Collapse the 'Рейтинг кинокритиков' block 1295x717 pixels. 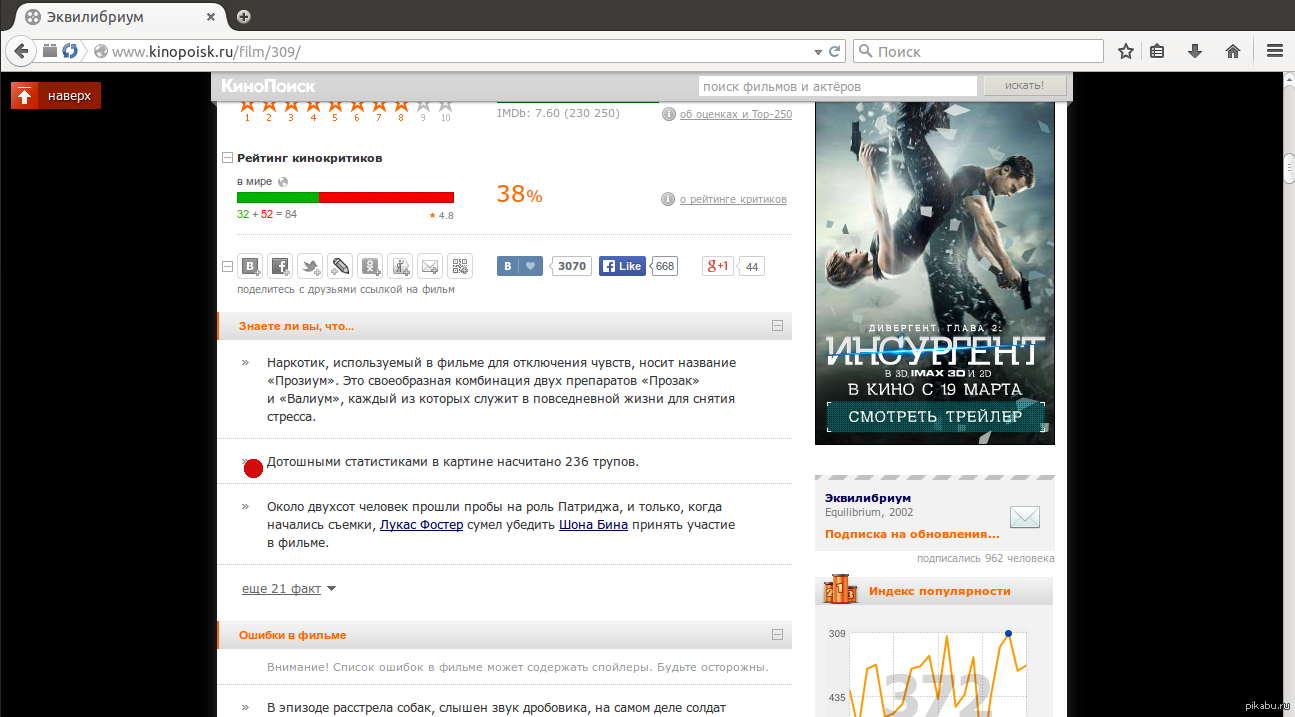click(x=227, y=158)
